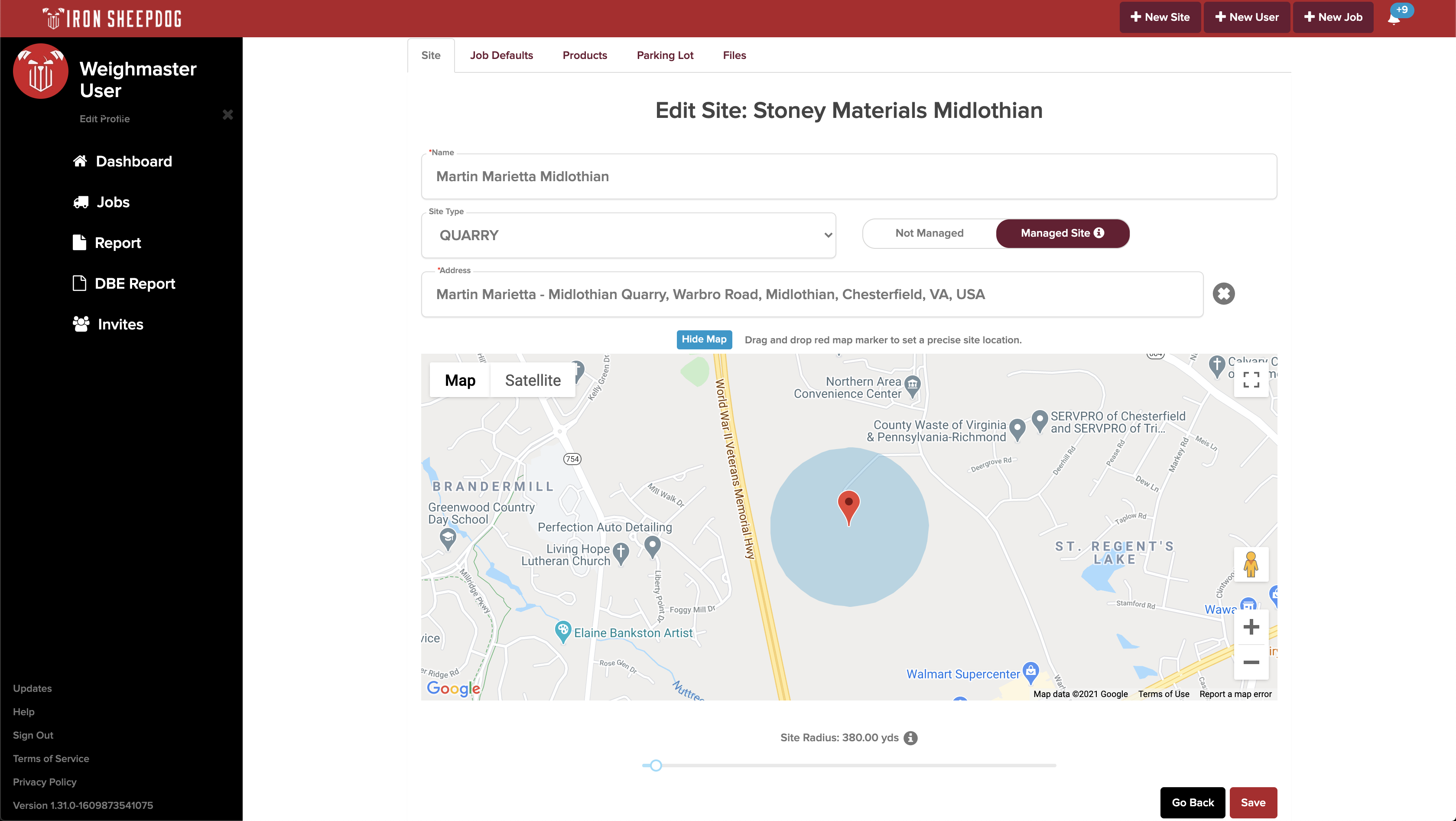Switch to the Parking Lot tab
This screenshot has width=1456, height=821.
pos(665,55)
